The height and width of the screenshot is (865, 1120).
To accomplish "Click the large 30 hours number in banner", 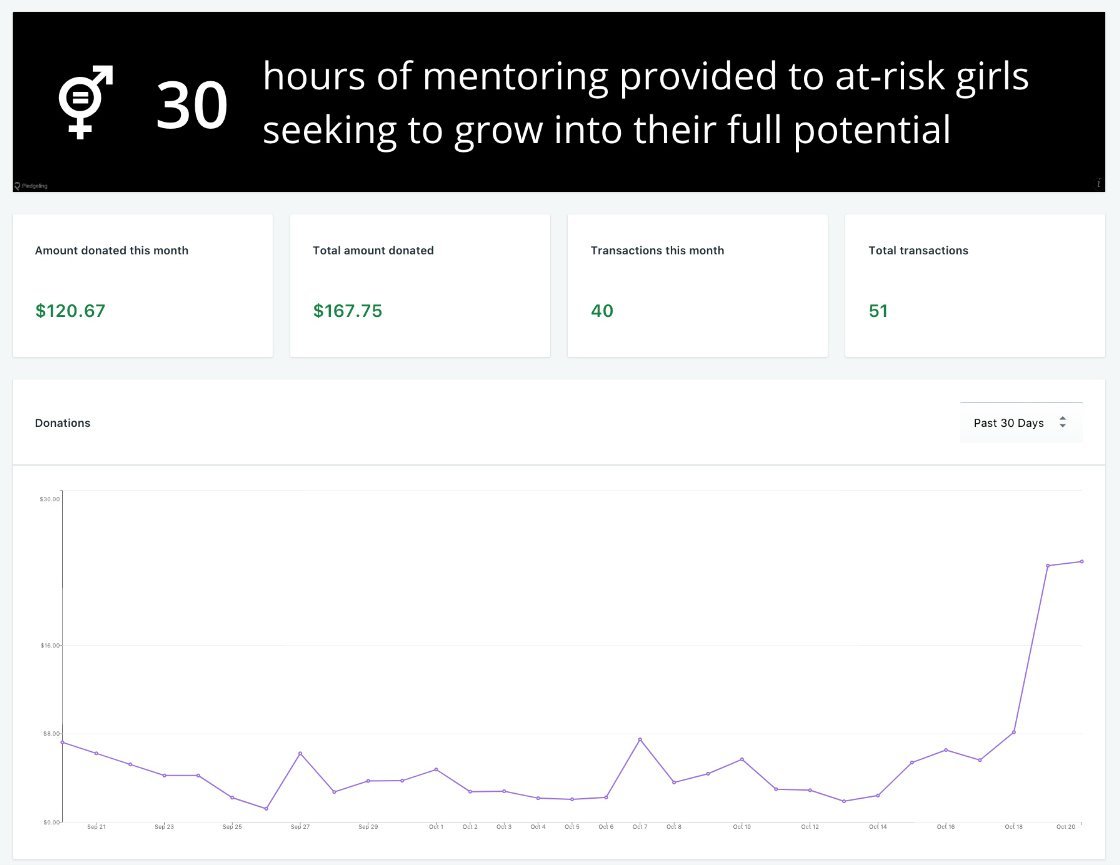I will click(x=192, y=106).
